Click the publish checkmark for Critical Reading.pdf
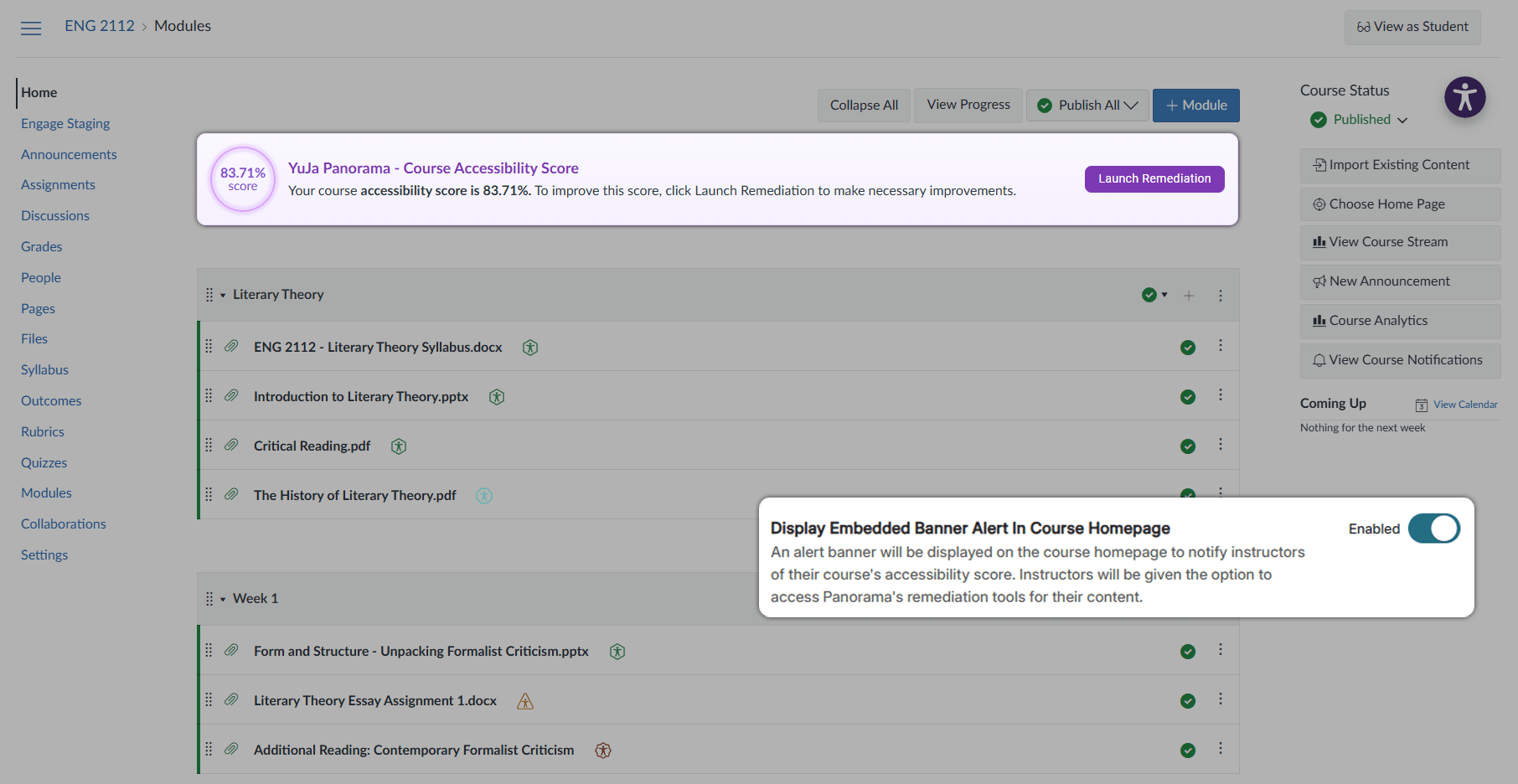 tap(1187, 446)
